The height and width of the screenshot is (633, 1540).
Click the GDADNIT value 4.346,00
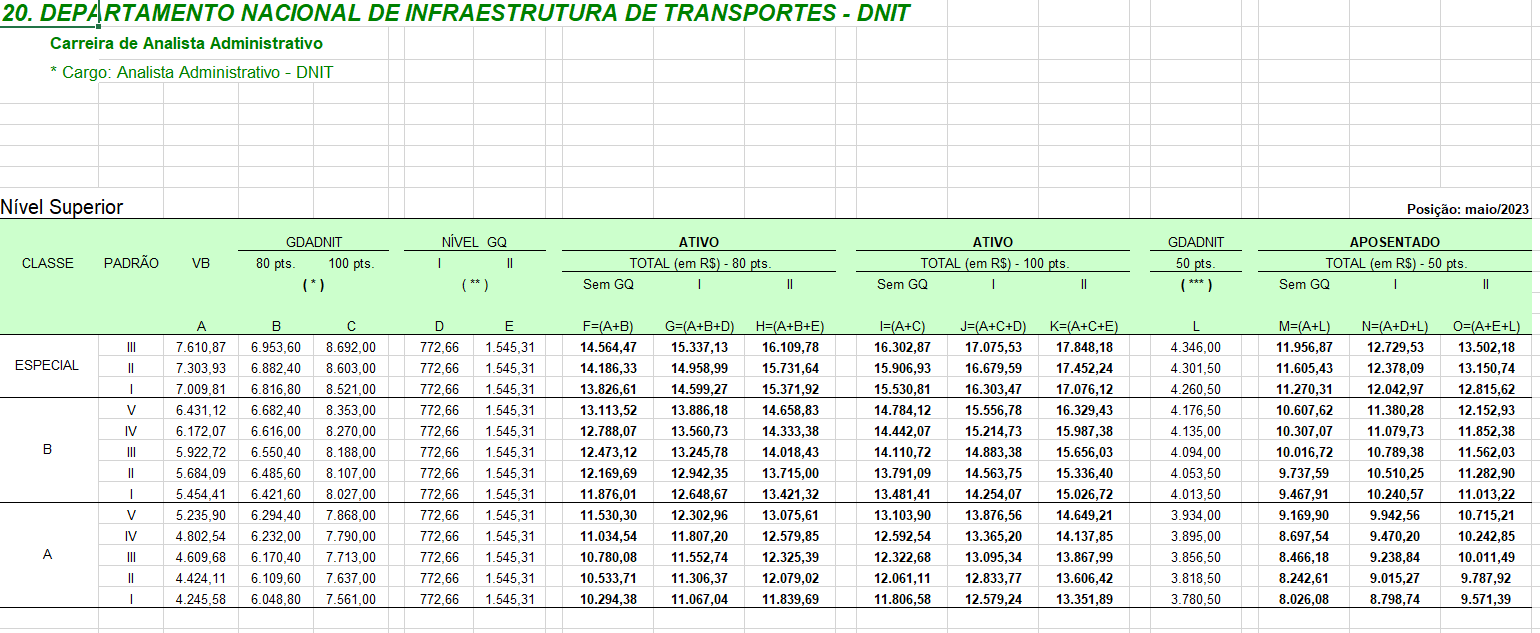(1196, 347)
